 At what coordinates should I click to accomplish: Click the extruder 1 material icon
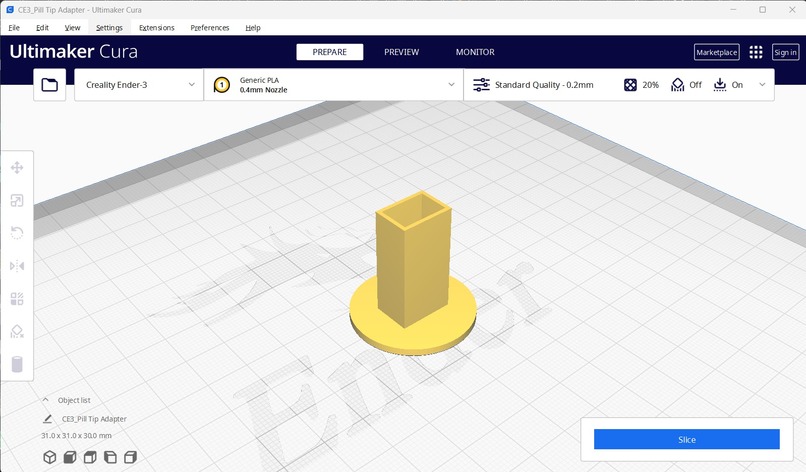[x=222, y=85]
